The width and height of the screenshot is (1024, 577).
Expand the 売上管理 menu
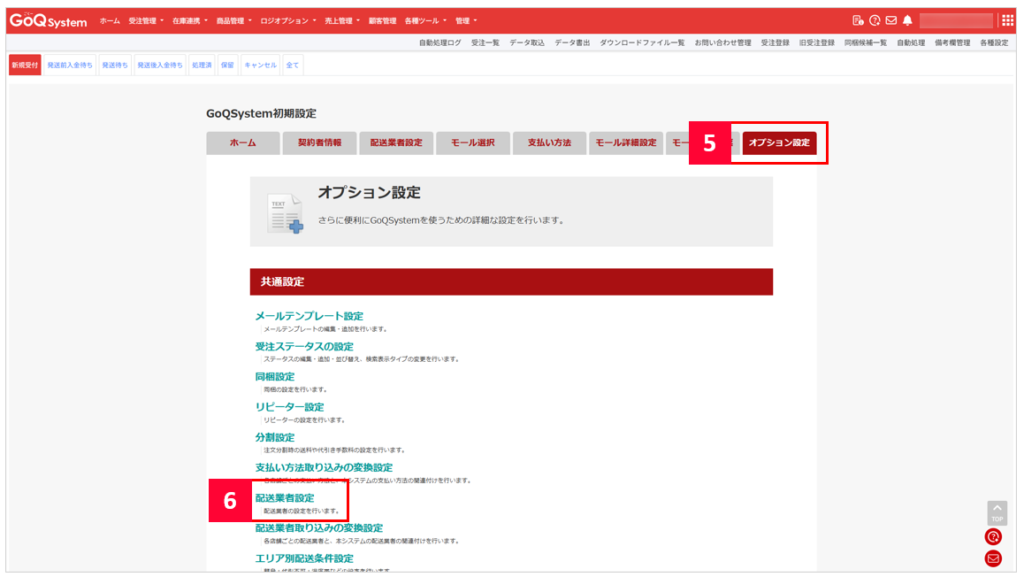click(342, 21)
